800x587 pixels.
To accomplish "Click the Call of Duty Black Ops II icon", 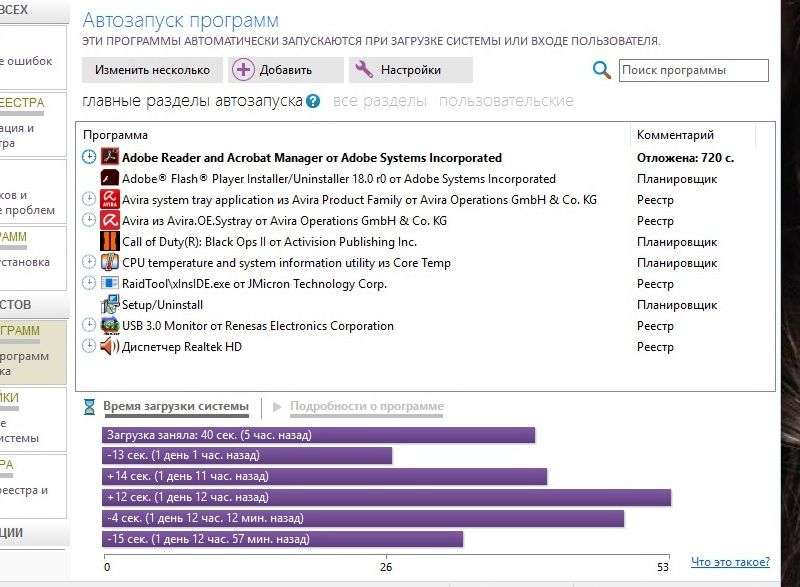I will (110, 242).
